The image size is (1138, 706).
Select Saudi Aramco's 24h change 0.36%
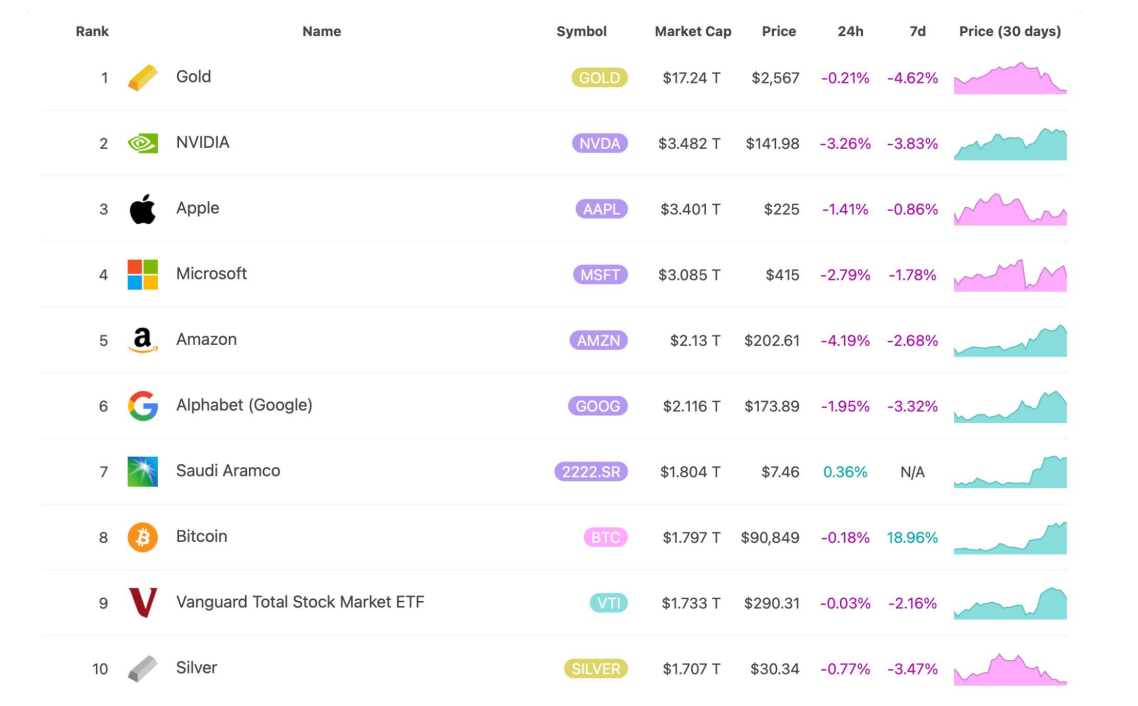point(846,472)
